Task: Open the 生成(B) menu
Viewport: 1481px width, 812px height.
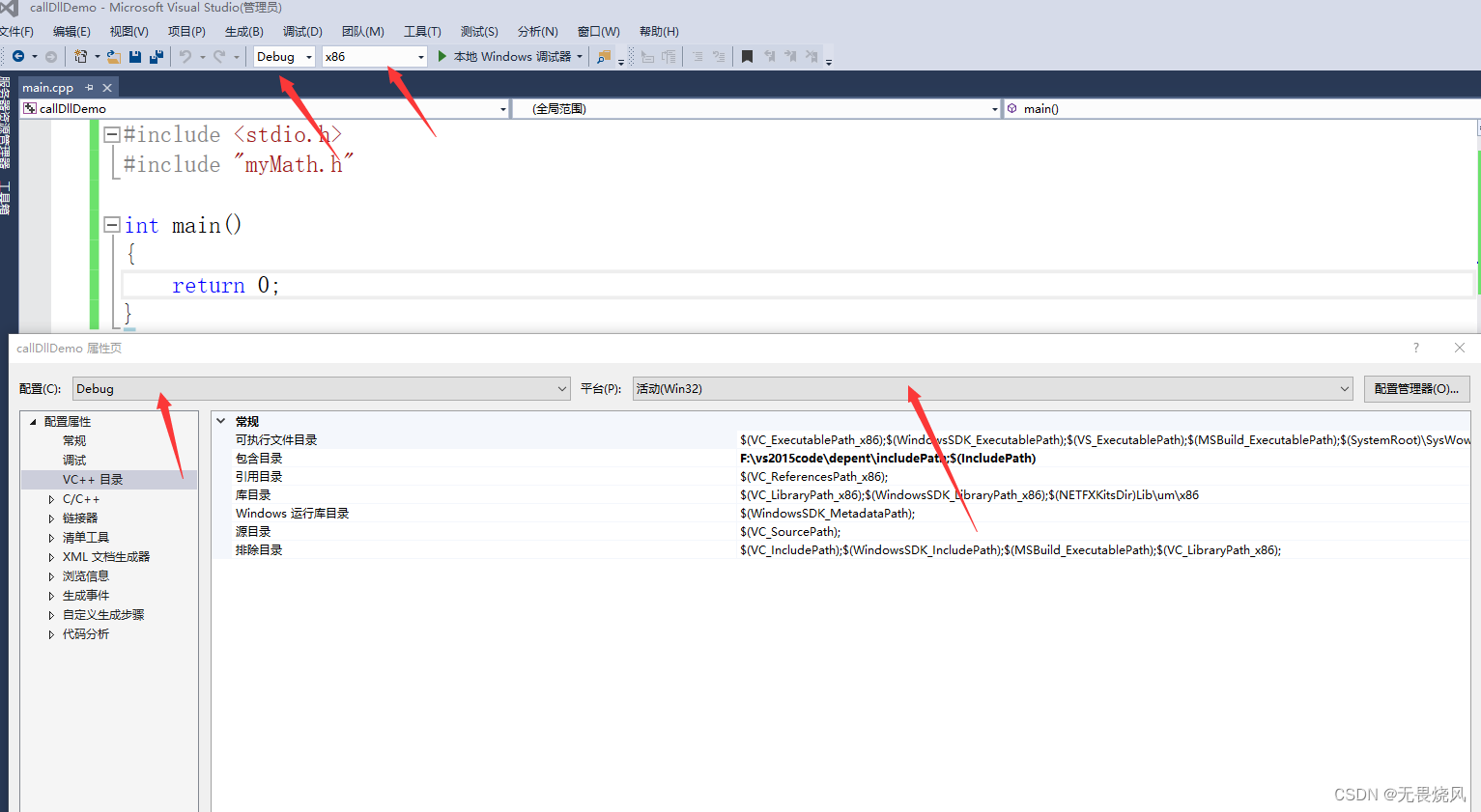Action: click(x=244, y=32)
